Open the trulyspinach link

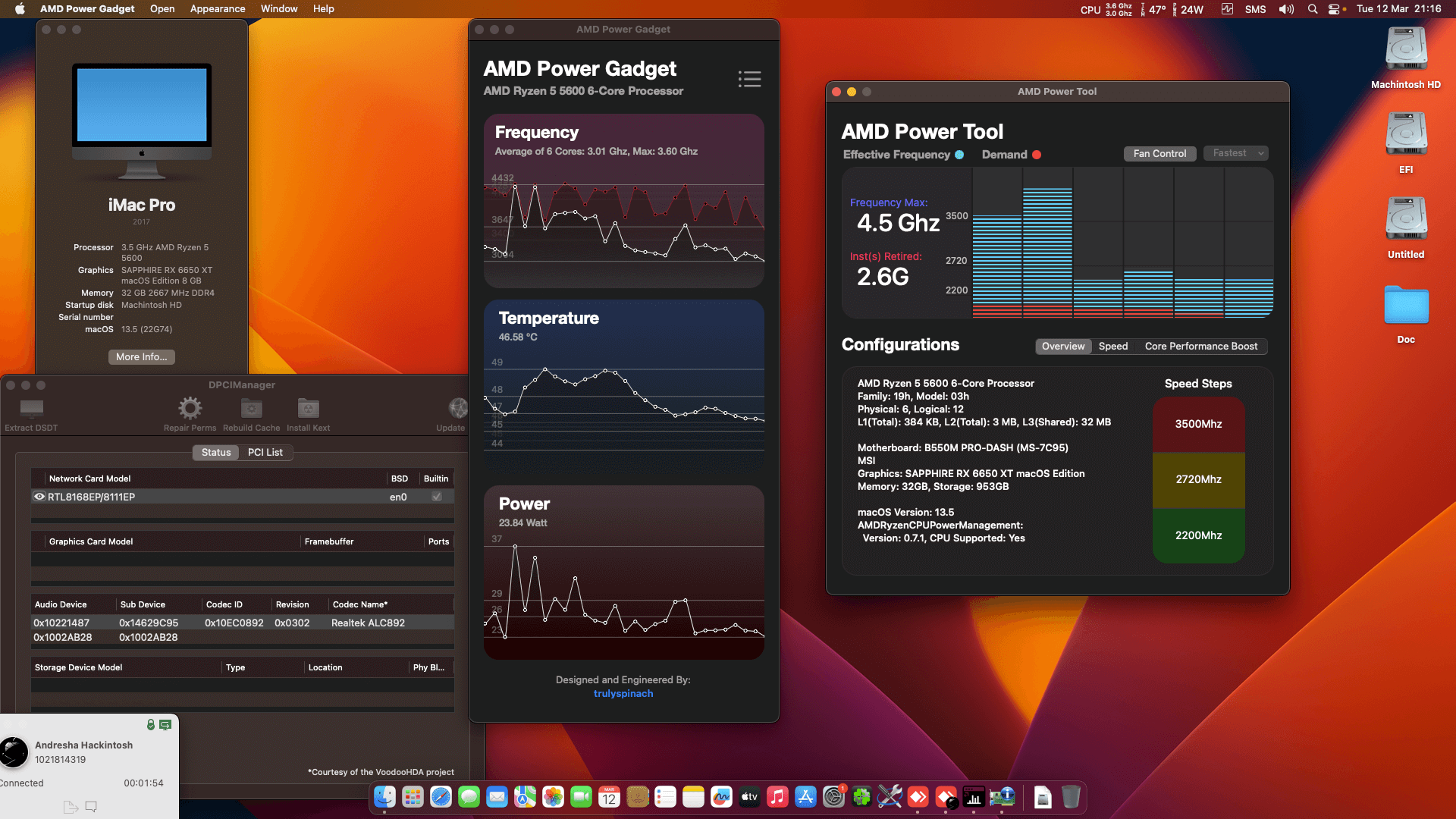[x=623, y=693]
